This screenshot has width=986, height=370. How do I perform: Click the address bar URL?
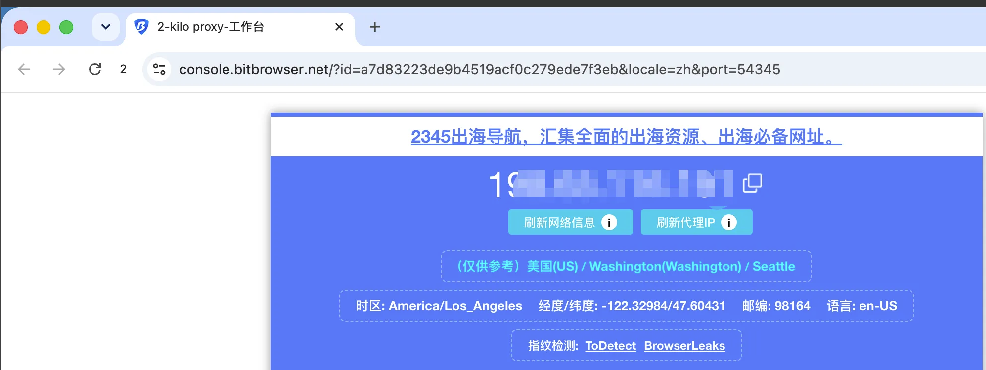point(480,69)
